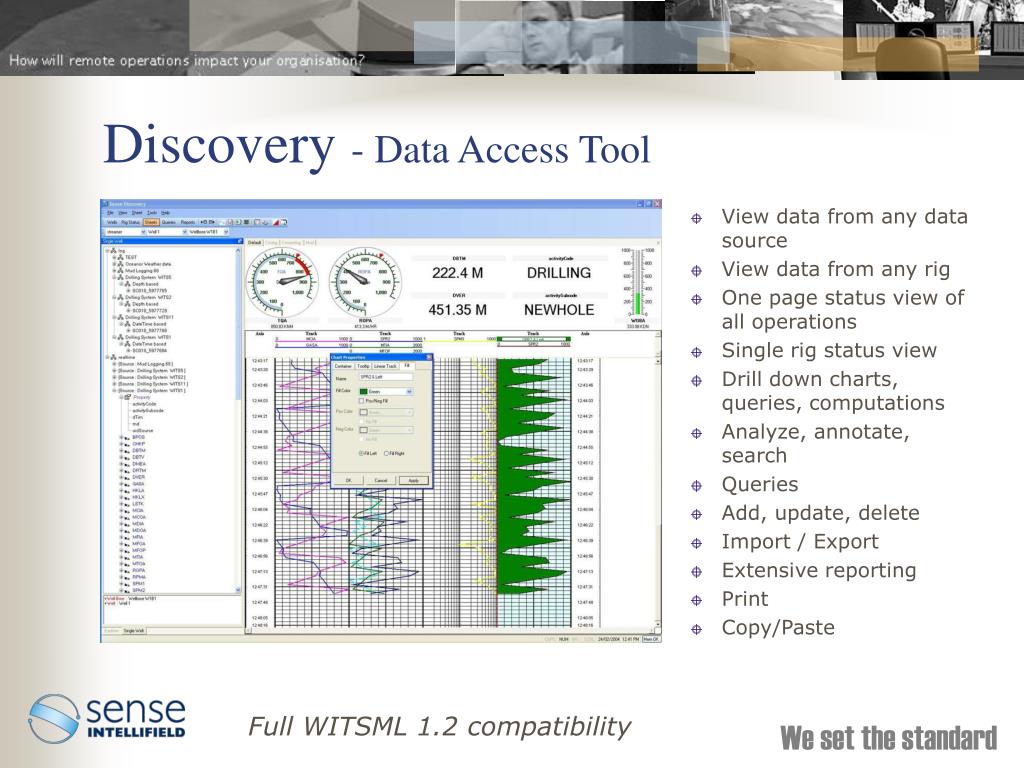The image size is (1024, 768).
Task: Select the highlighted Sheets toolbar button
Action: pos(152,222)
